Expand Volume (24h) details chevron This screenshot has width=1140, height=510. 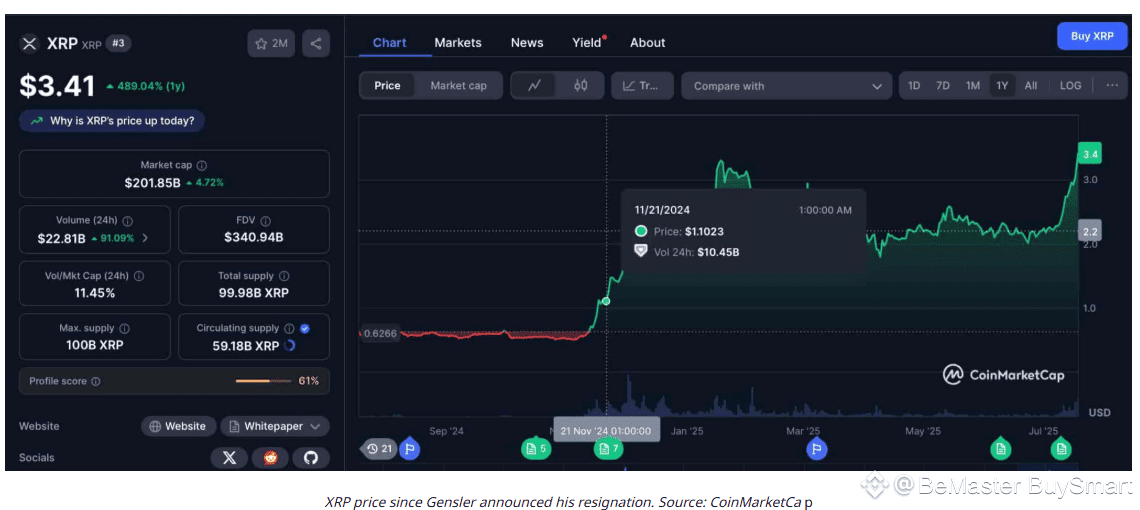(x=145, y=238)
